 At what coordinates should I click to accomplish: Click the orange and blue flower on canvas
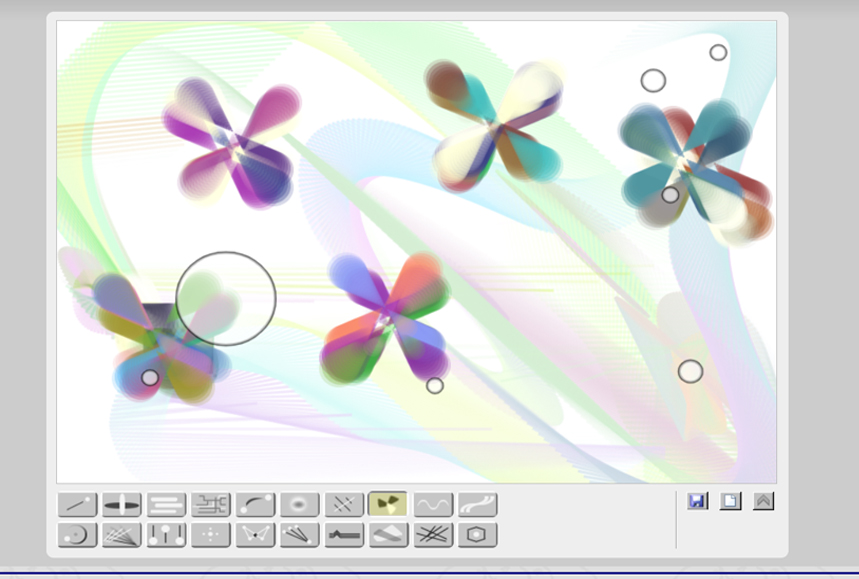[386, 318]
